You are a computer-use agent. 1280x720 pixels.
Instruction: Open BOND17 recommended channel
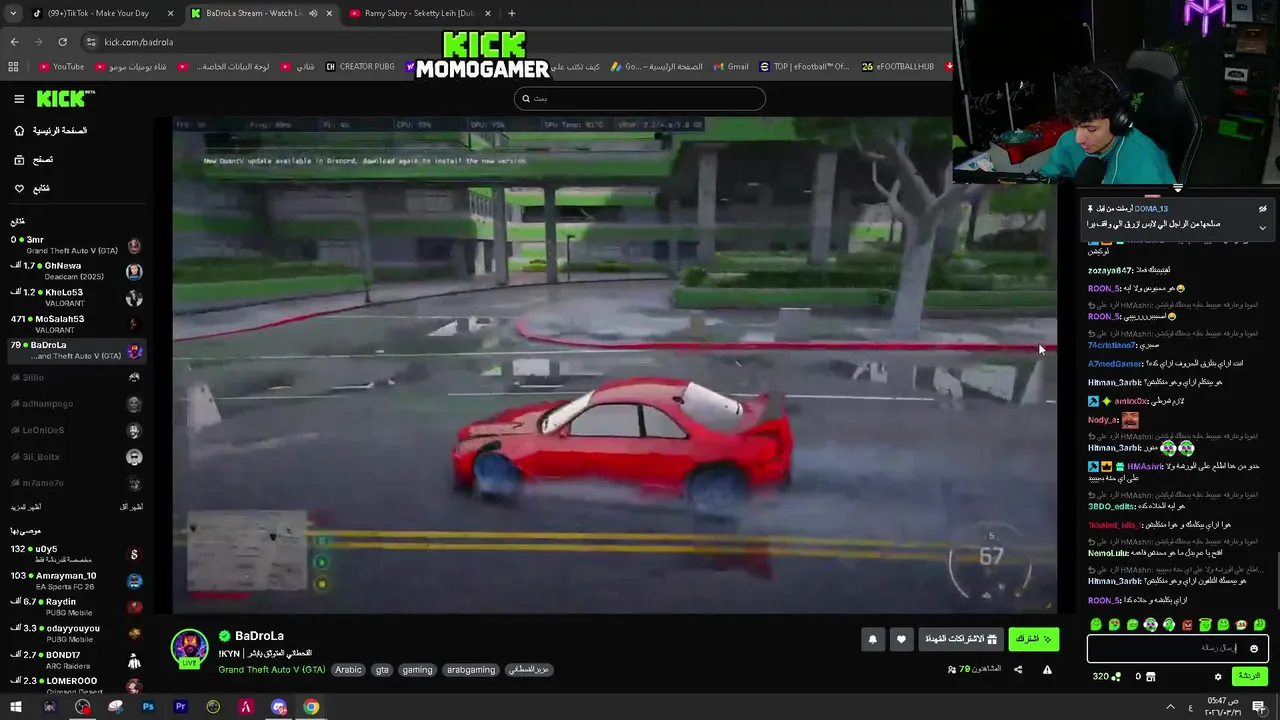click(76, 660)
